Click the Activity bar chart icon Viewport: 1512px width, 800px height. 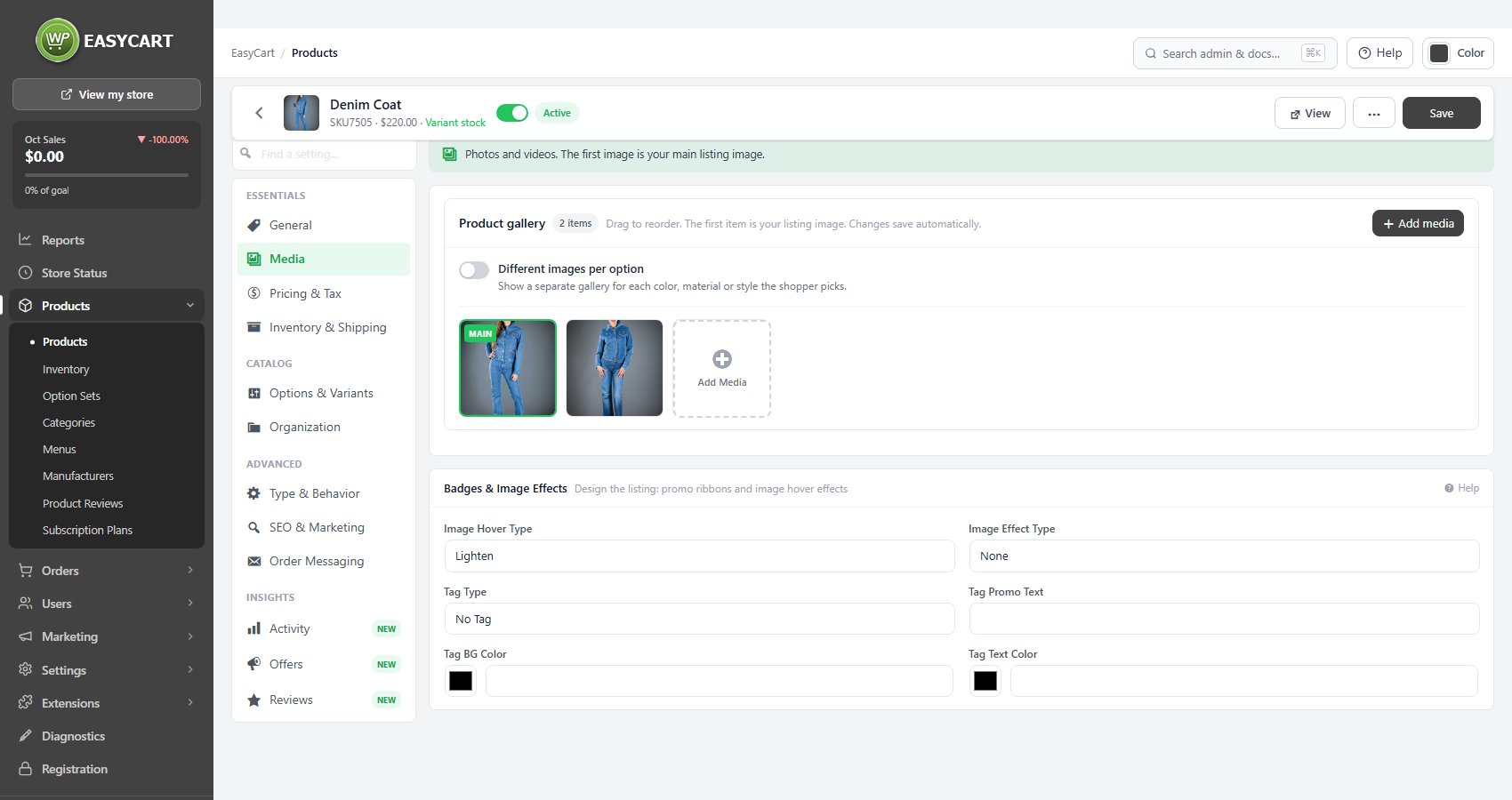(253, 628)
